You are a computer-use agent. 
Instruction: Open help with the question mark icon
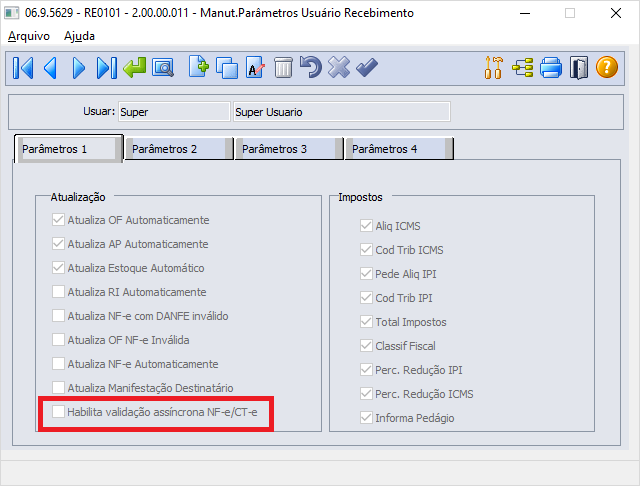[x=607, y=67]
